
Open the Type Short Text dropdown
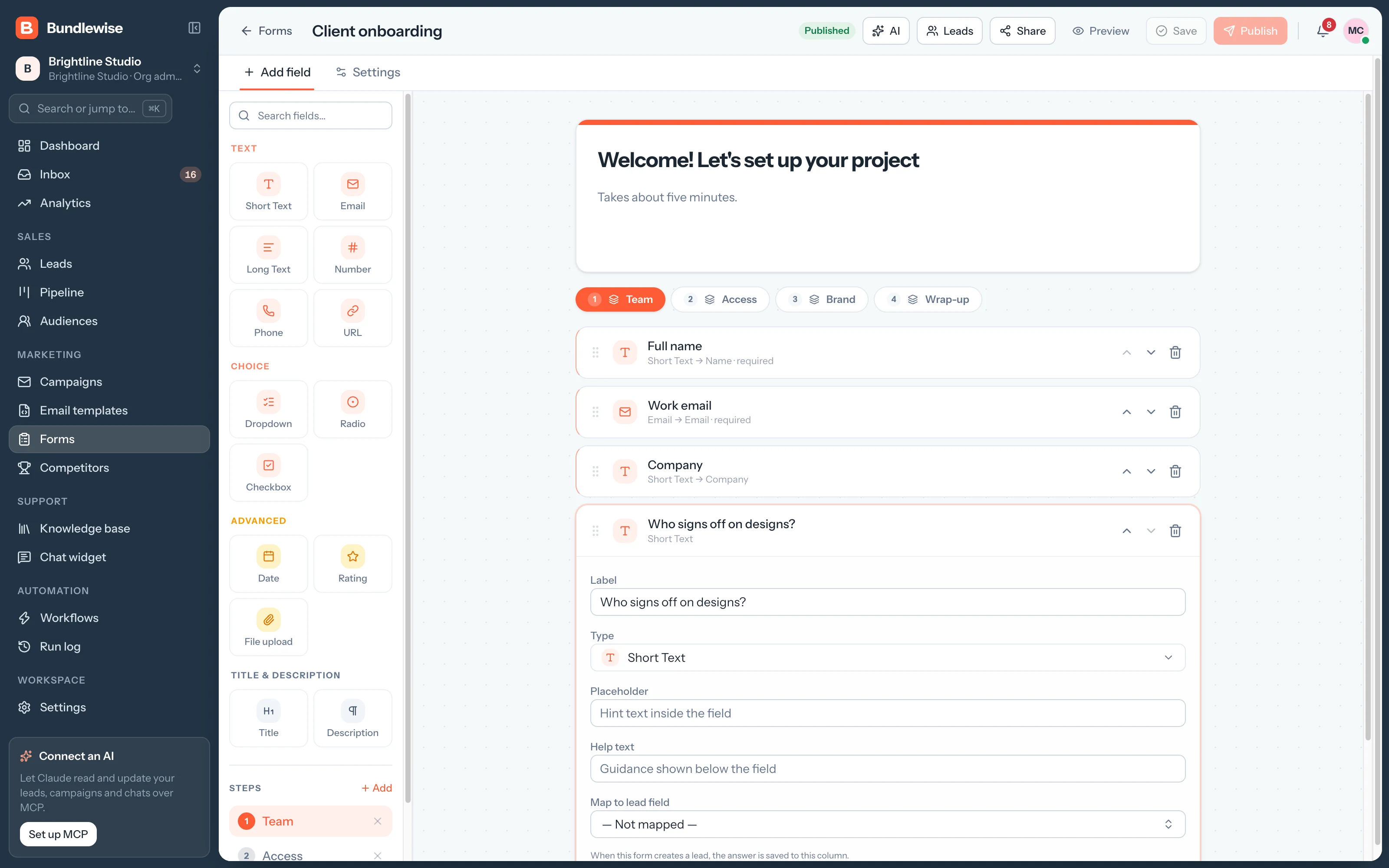pyautogui.click(x=887, y=658)
